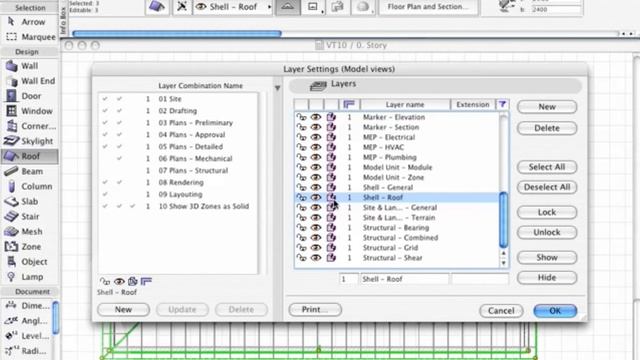
Task: Select the Marquee tool
Action: pyautogui.click(x=31, y=37)
